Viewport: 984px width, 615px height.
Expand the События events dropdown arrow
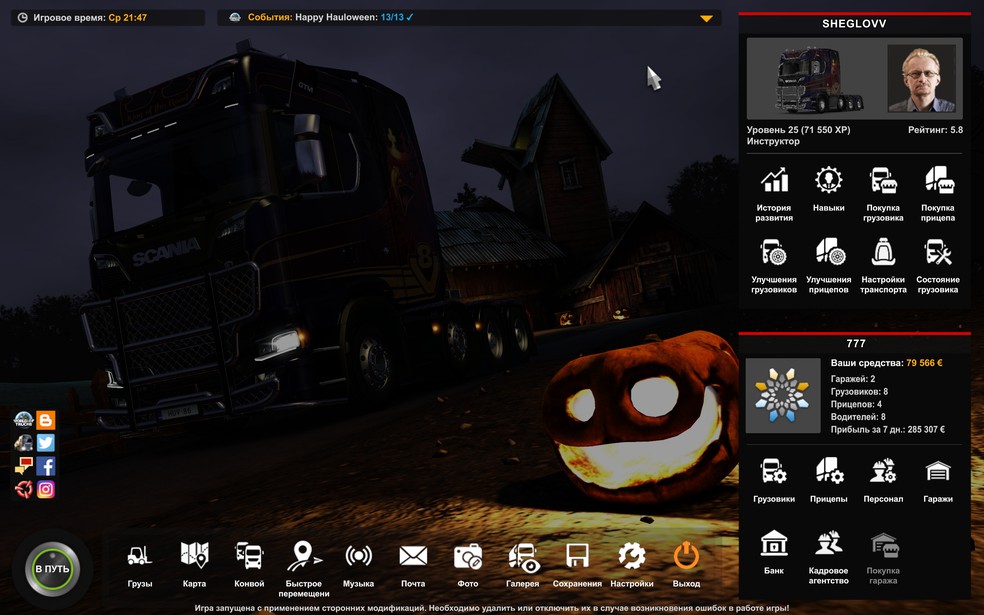click(706, 18)
